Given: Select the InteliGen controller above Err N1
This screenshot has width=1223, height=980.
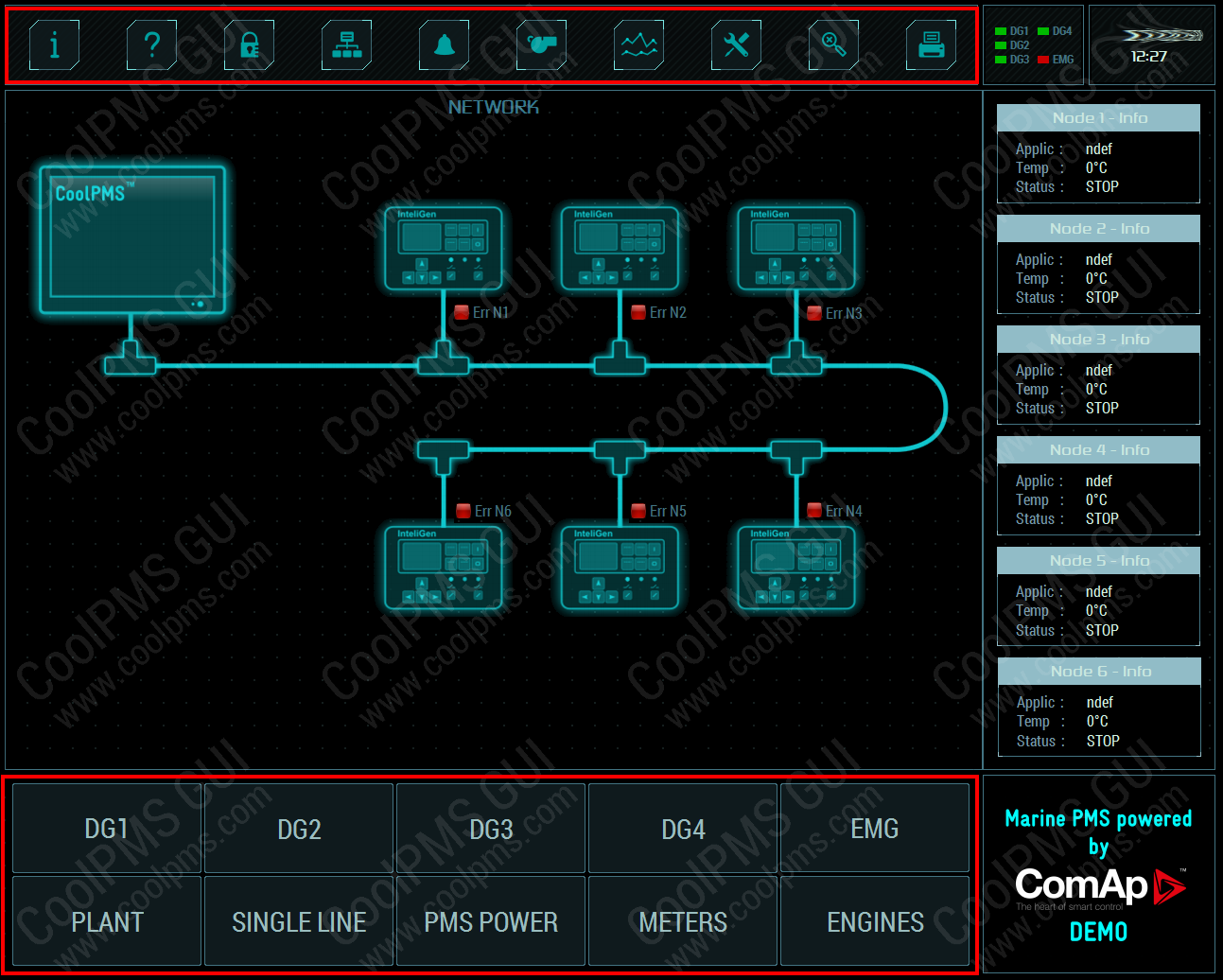Looking at the screenshot, I should 443,248.
